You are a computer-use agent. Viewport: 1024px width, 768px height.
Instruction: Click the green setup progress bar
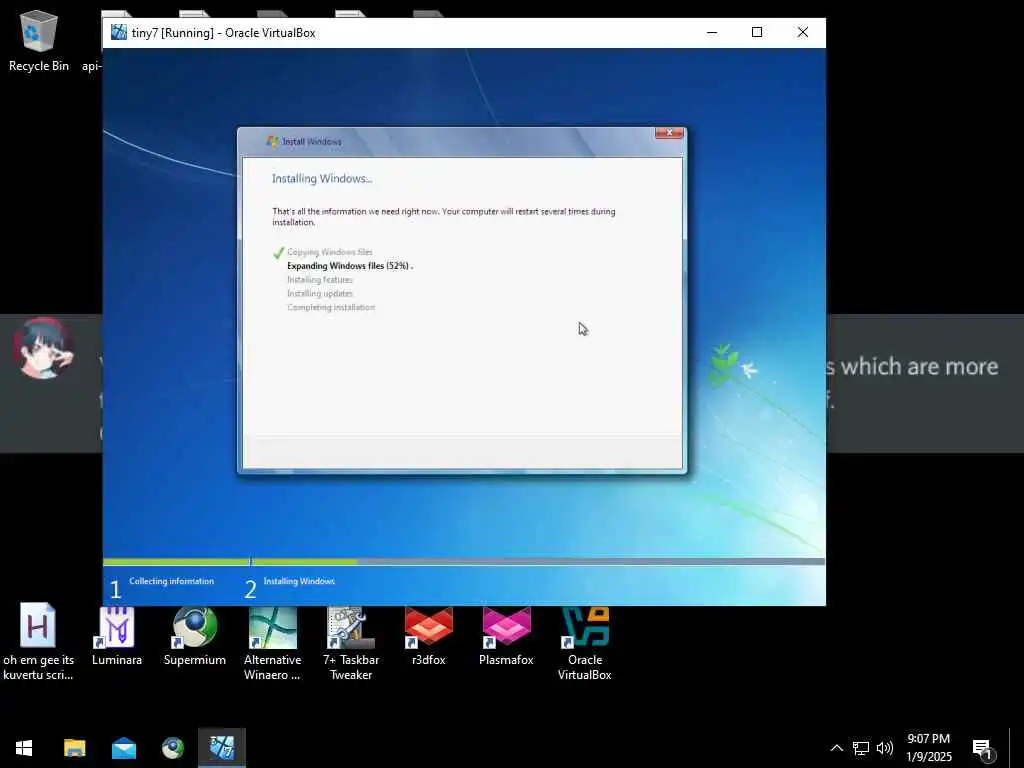tap(230, 562)
